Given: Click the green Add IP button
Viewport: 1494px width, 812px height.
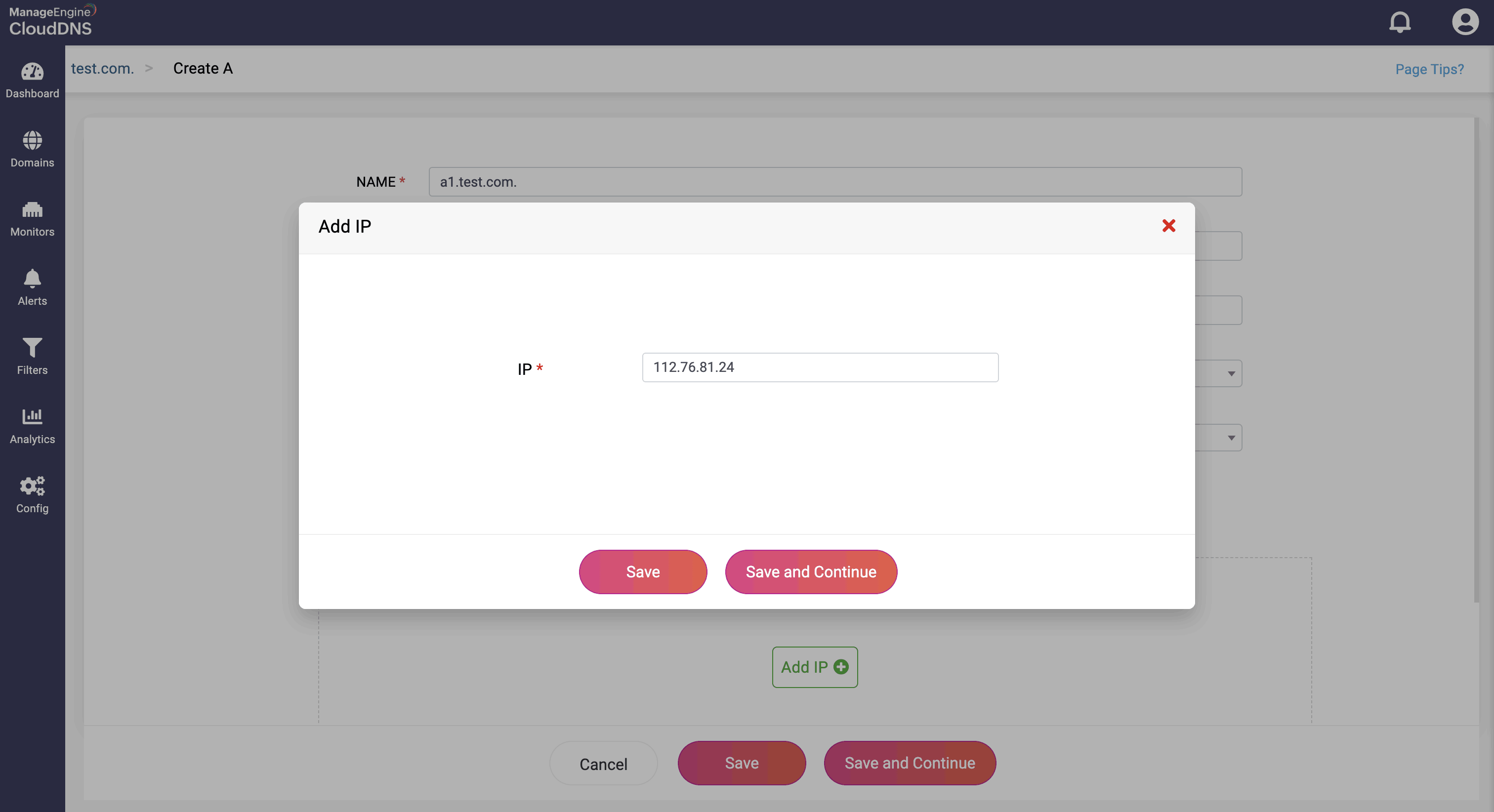Looking at the screenshot, I should coord(814,667).
